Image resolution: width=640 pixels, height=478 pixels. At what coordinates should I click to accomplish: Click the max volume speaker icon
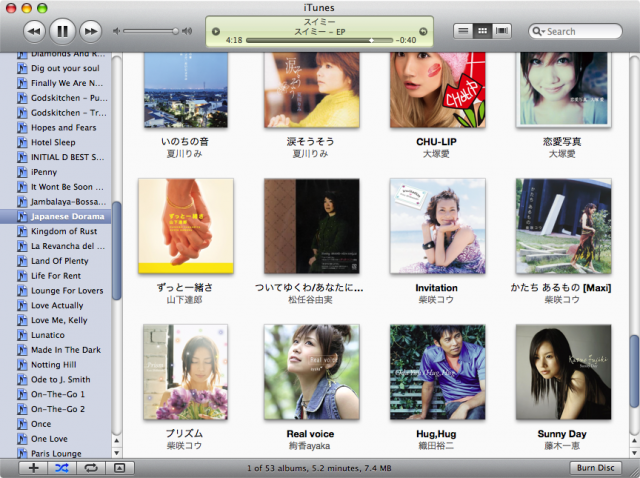click(187, 31)
